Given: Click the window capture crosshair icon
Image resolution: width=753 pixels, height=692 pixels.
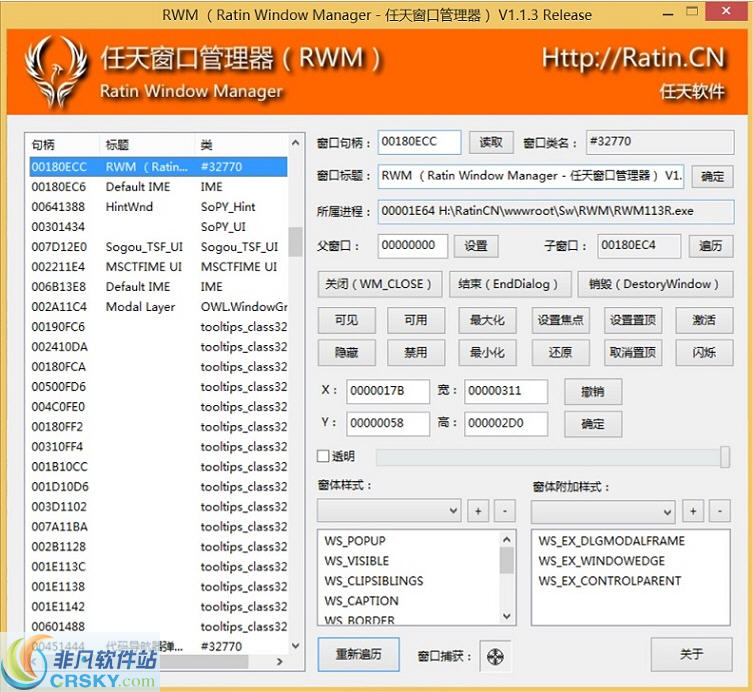Looking at the screenshot, I should pyautogui.click(x=495, y=656).
